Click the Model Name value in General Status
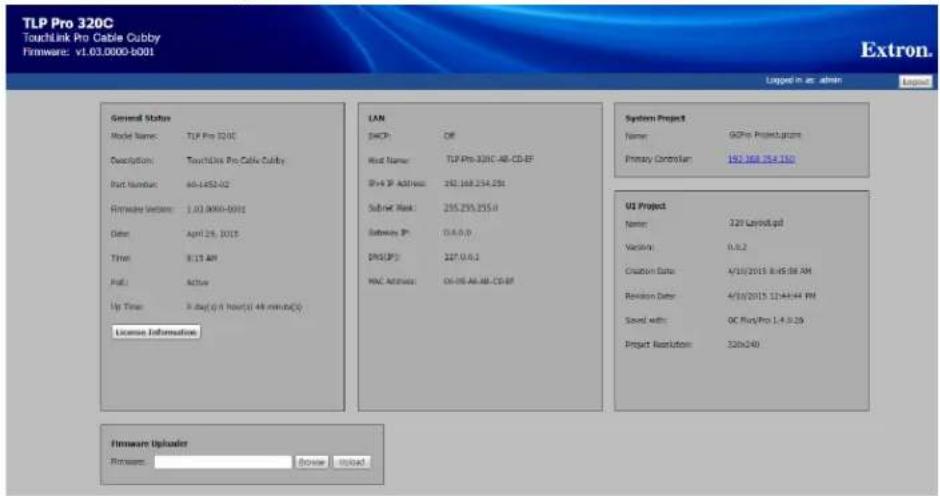The height and width of the screenshot is (496, 940). click(x=211, y=136)
